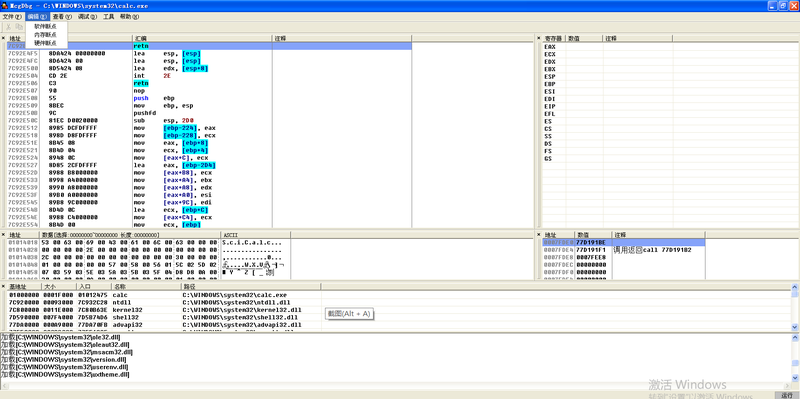Screen dimensions: 800x399
Task: Select the EFL register row
Action: 607,114
